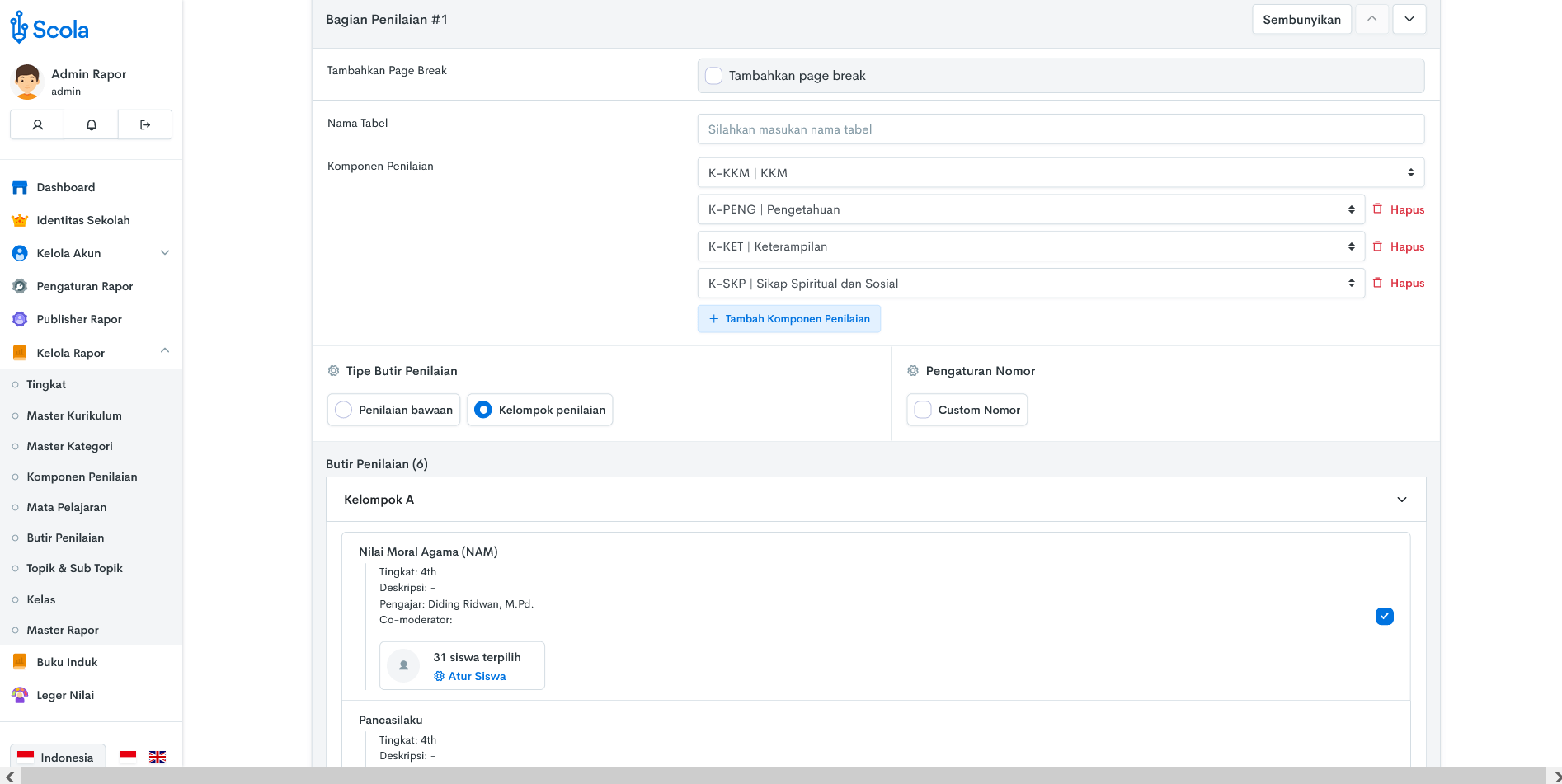The width and height of the screenshot is (1562, 784).
Task: Enable the Tambahkan page break checkbox
Action: tap(714, 76)
